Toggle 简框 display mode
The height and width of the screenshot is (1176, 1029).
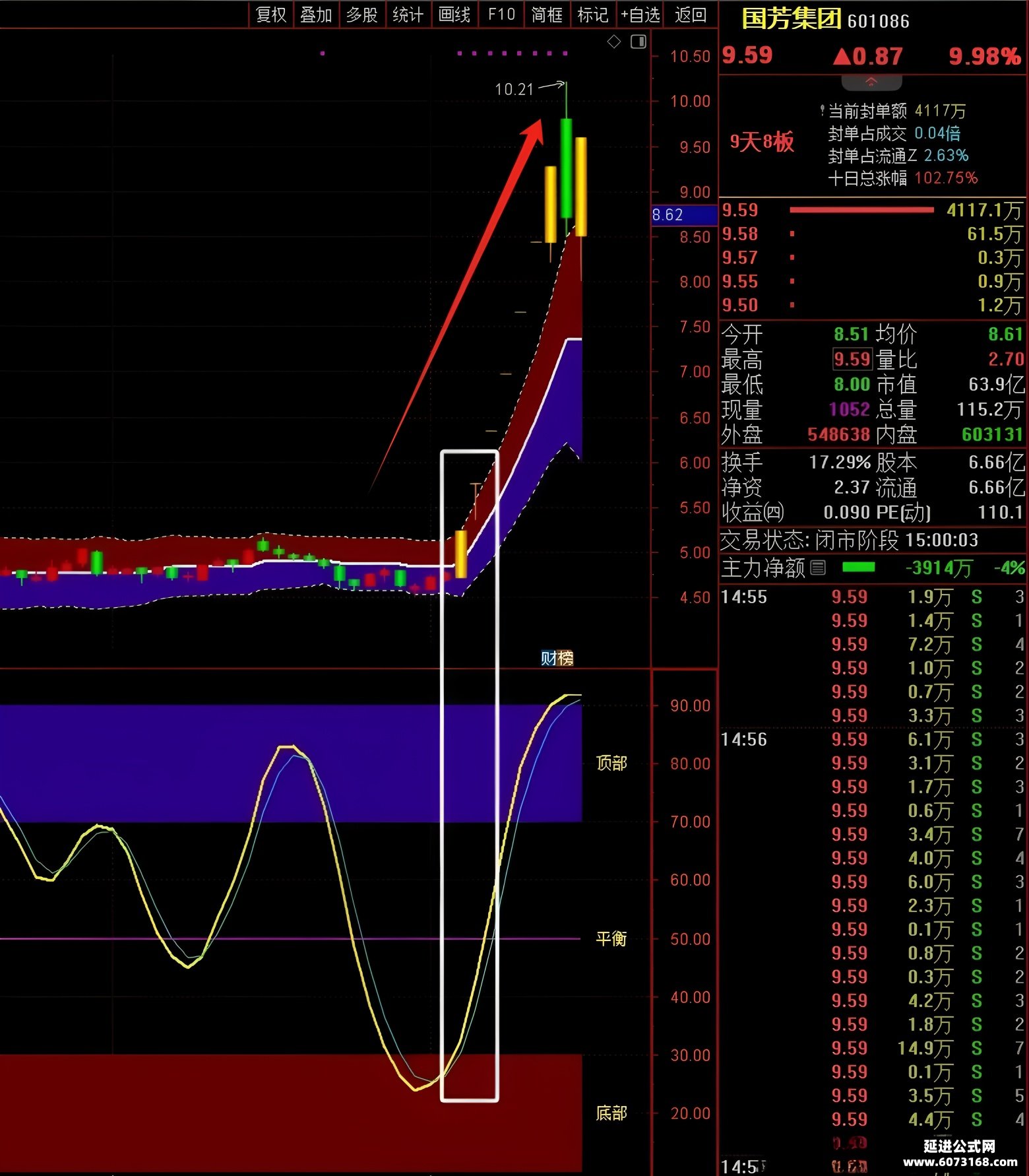[x=547, y=15]
